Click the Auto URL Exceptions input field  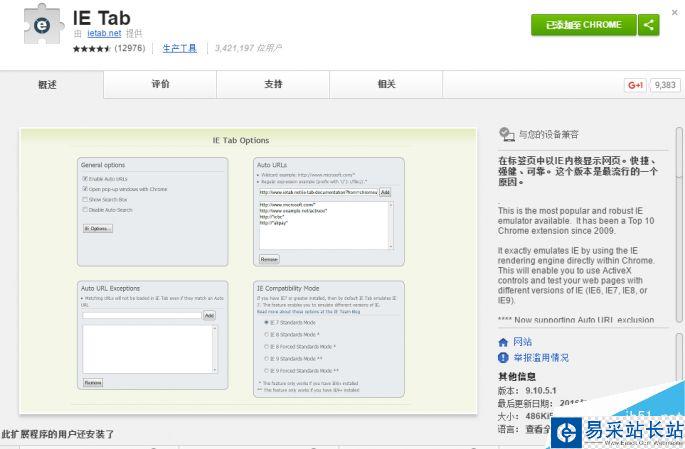pos(142,315)
